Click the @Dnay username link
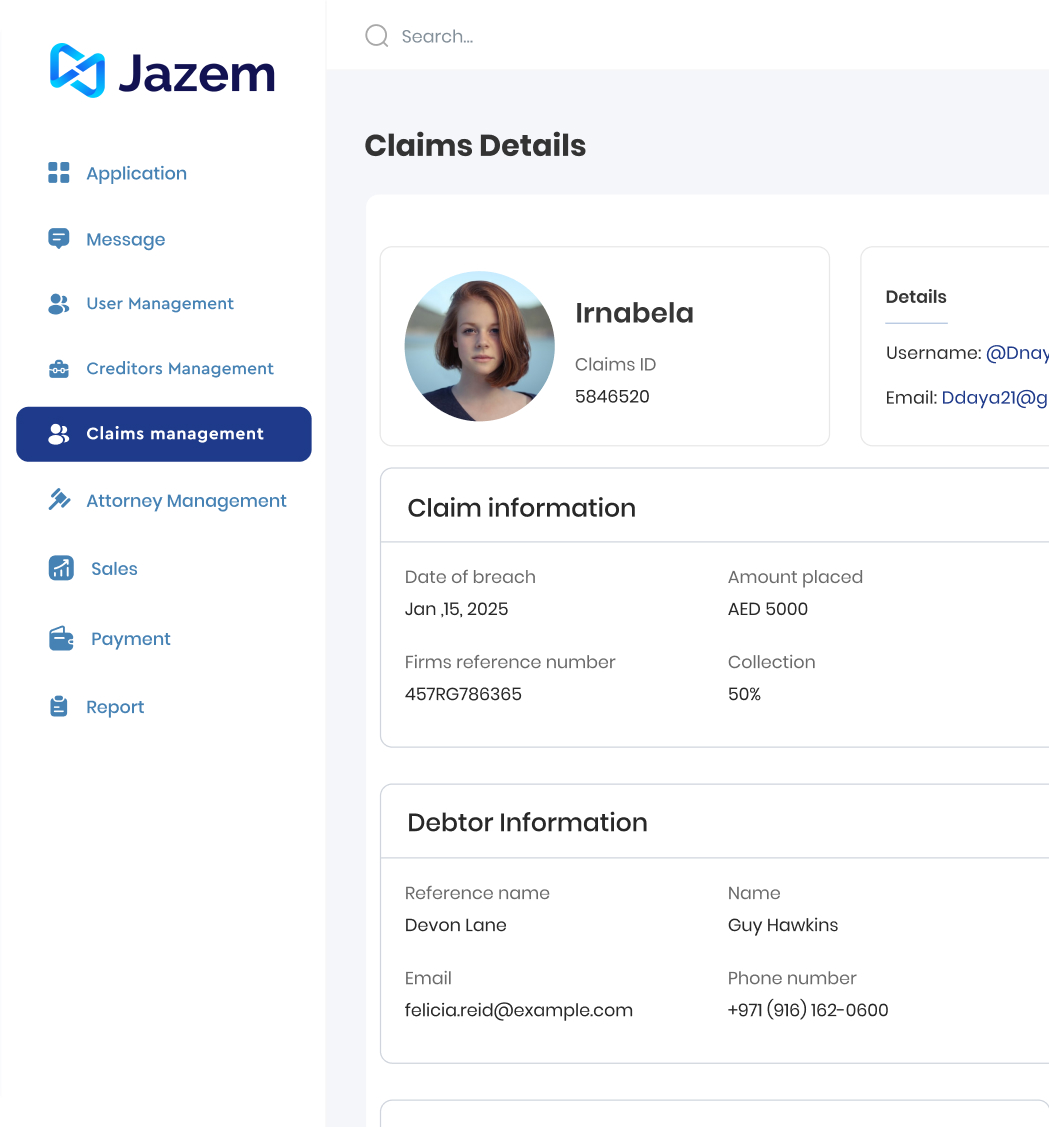 click(x=1017, y=353)
